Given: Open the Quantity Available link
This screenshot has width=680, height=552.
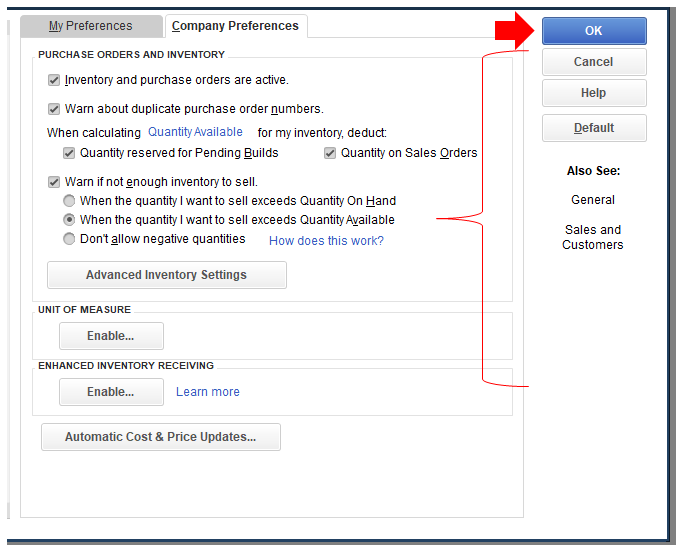Looking at the screenshot, I should (195, 132).
